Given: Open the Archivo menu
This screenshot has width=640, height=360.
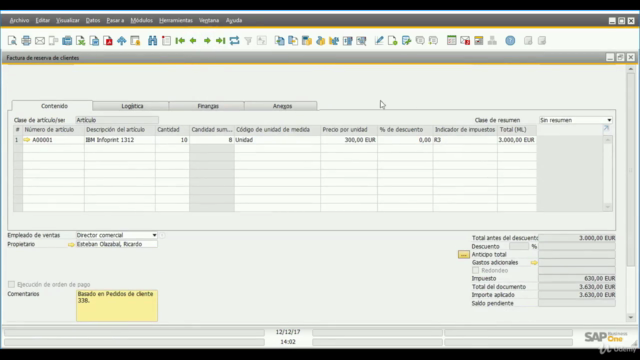Looking at the screenshot, I should 19,20.
